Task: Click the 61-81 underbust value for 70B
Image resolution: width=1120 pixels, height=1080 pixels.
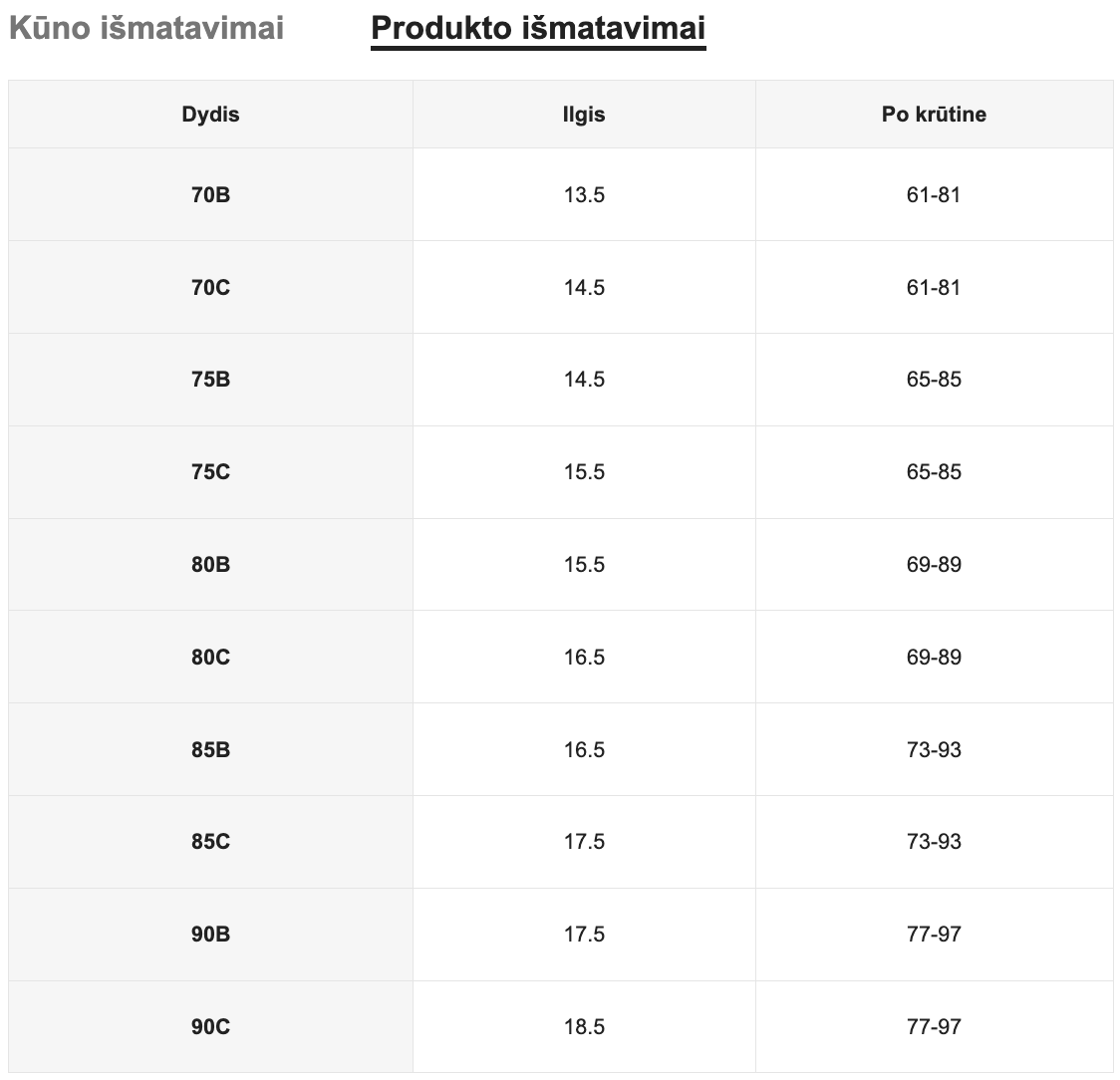Action: [x=934, y=195]
